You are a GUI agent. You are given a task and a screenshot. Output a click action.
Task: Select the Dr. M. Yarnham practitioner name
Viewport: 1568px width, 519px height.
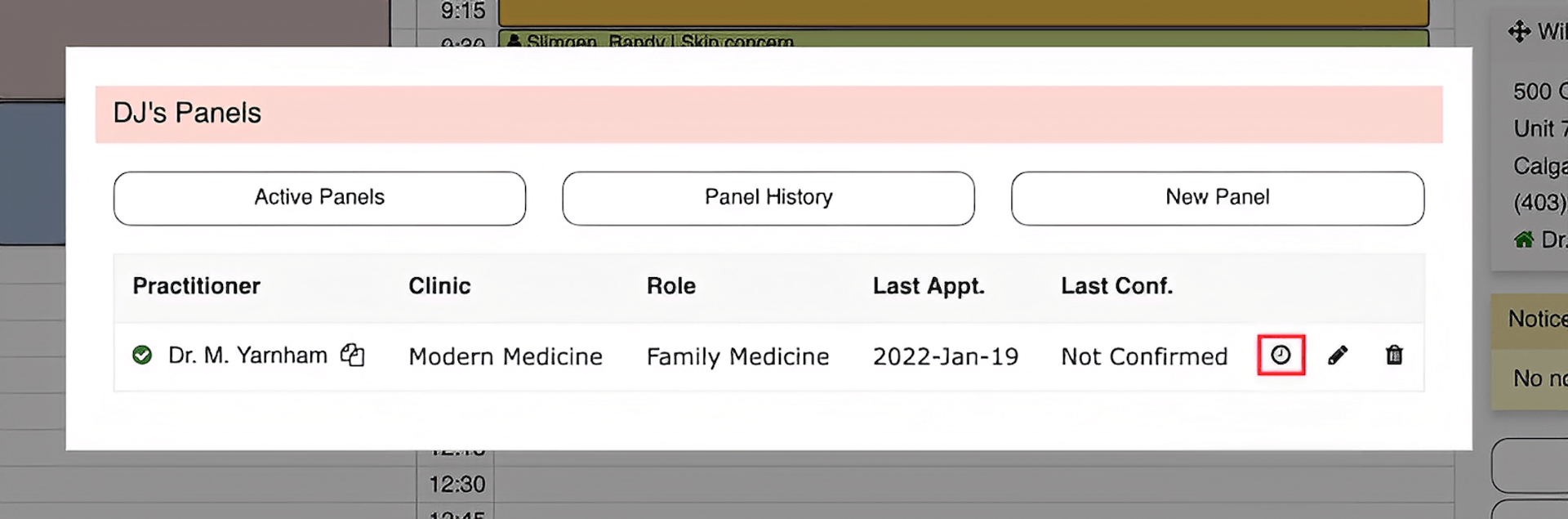tap(247, 356)
